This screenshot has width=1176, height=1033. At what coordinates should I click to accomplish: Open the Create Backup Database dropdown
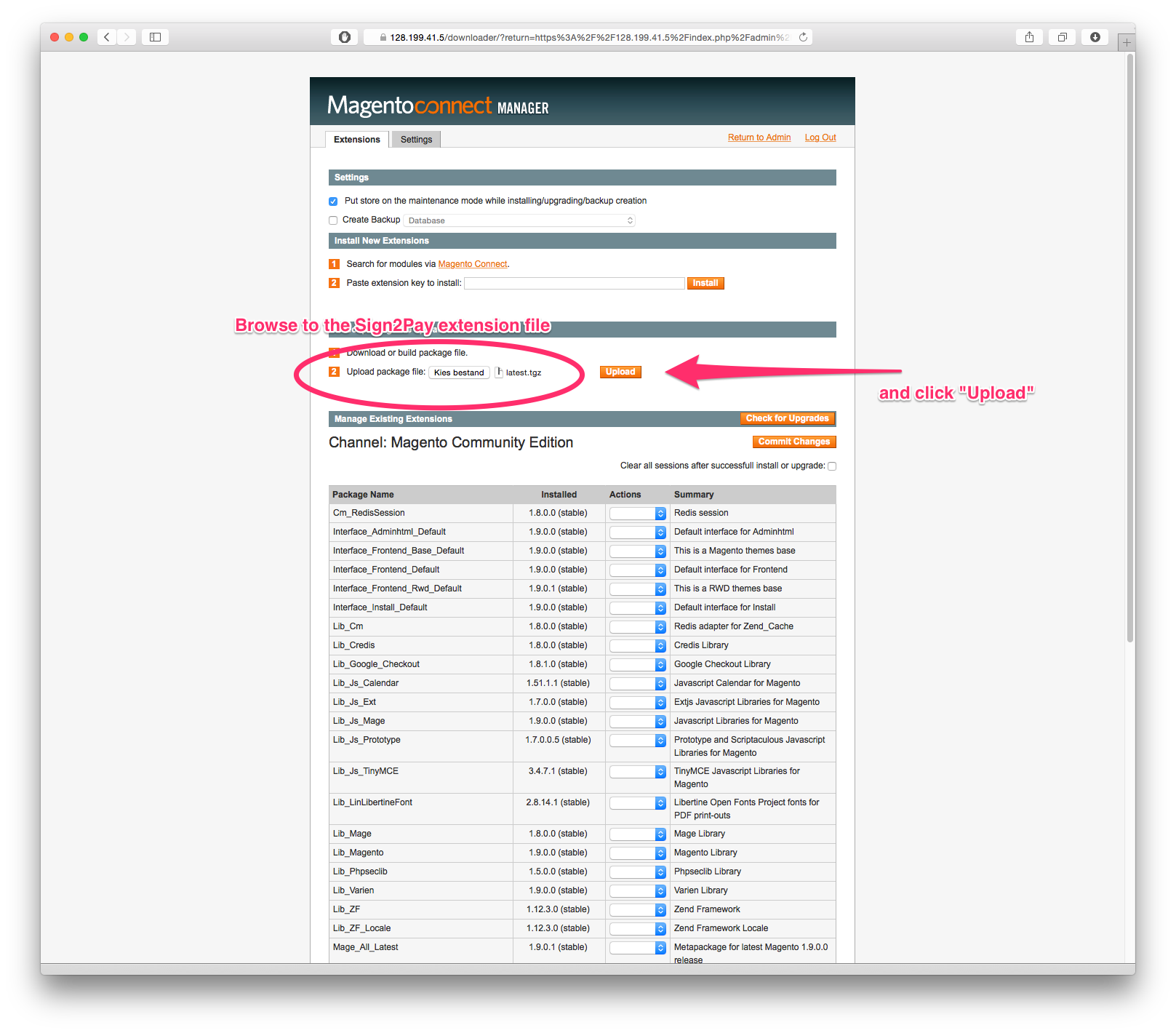click(519, 220)
